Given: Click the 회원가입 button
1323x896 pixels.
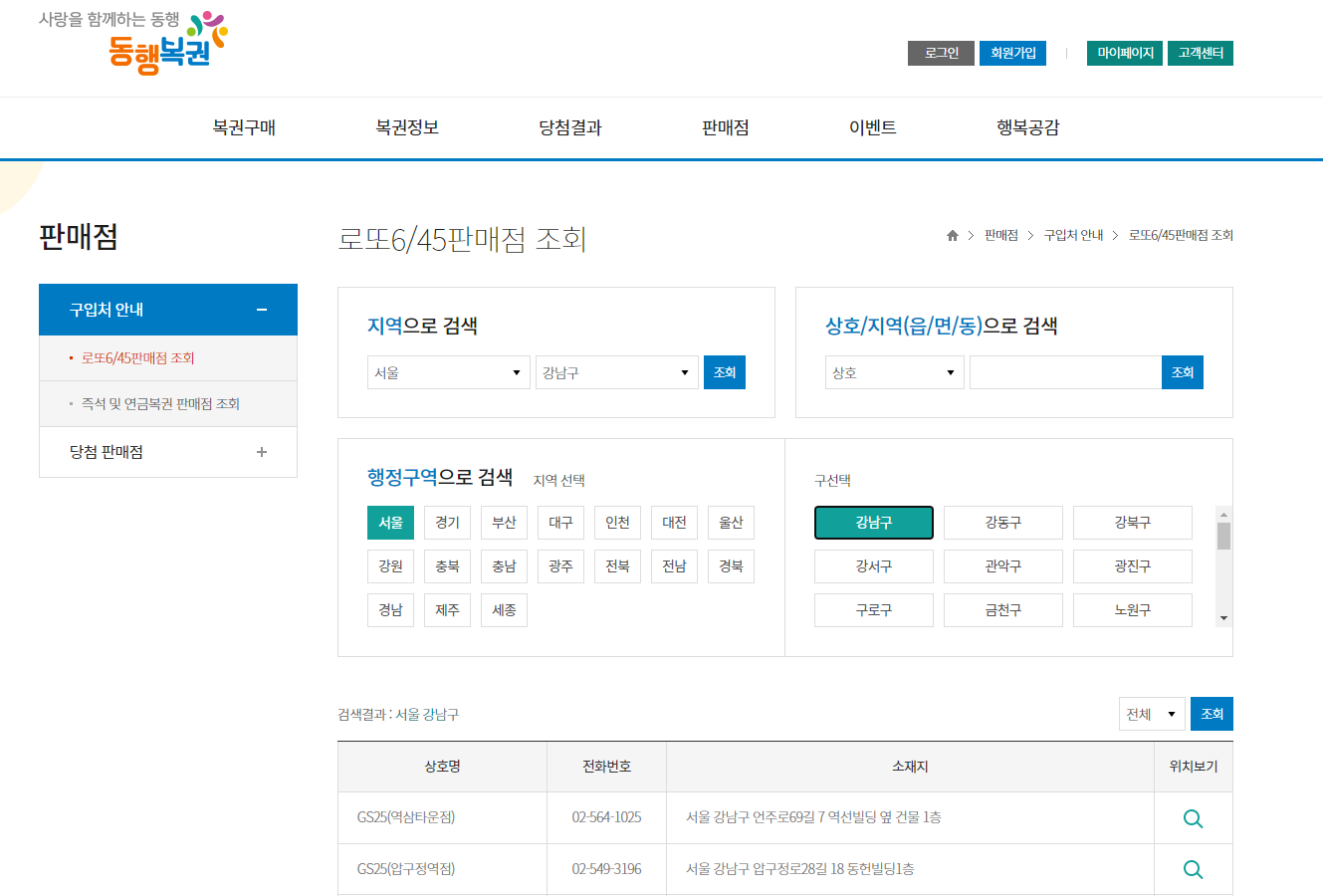Looking at the screenshot, I should coord(1012,53).
